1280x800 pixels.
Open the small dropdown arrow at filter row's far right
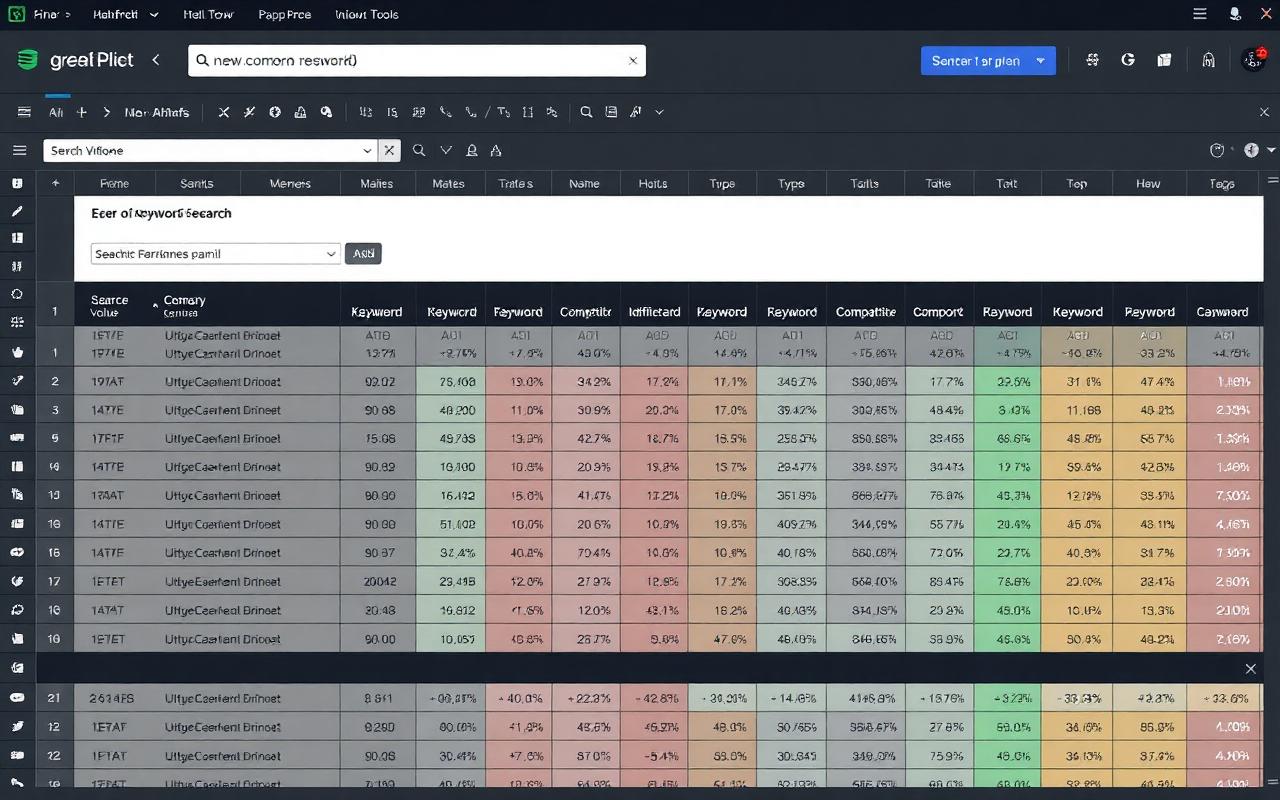coord(1271,150)
